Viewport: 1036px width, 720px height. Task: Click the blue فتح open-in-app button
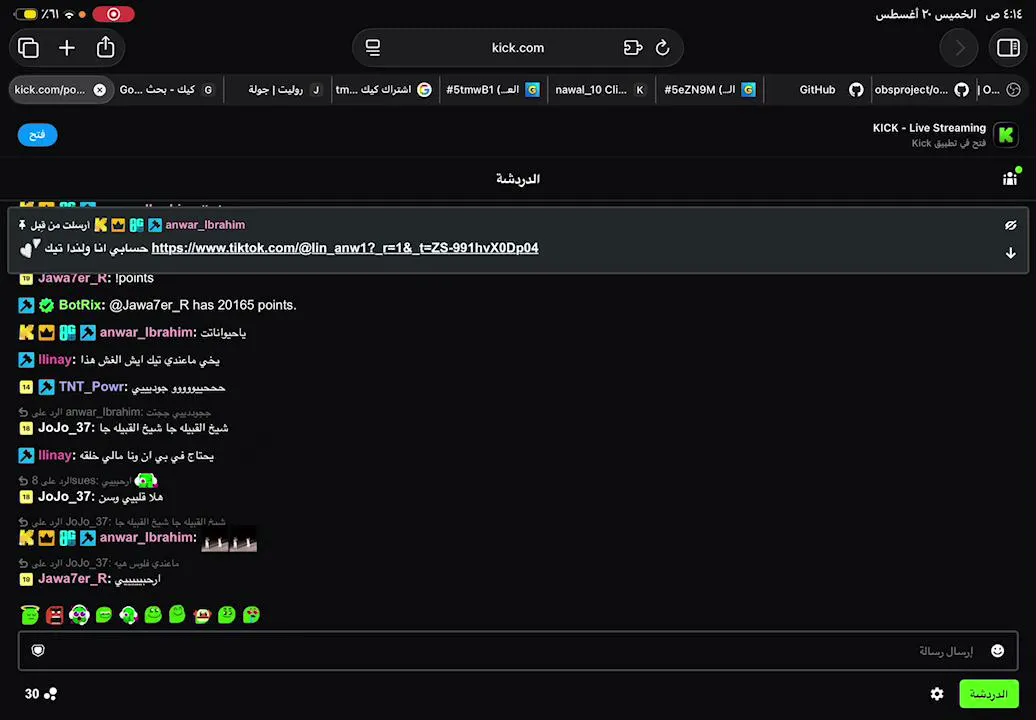(x=37, y=135)
